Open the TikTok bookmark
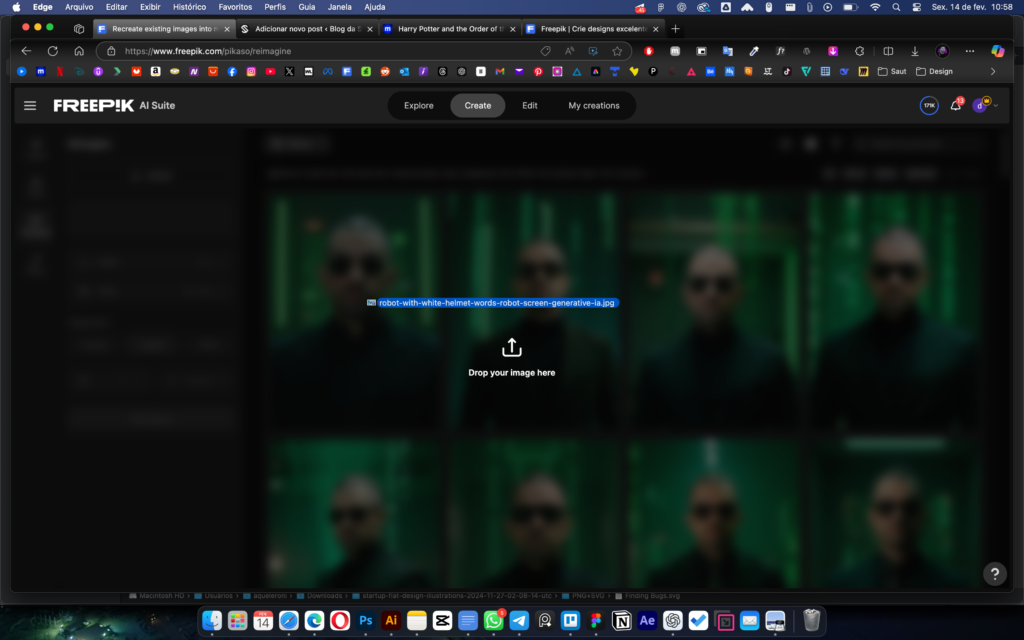 (787, 72)
